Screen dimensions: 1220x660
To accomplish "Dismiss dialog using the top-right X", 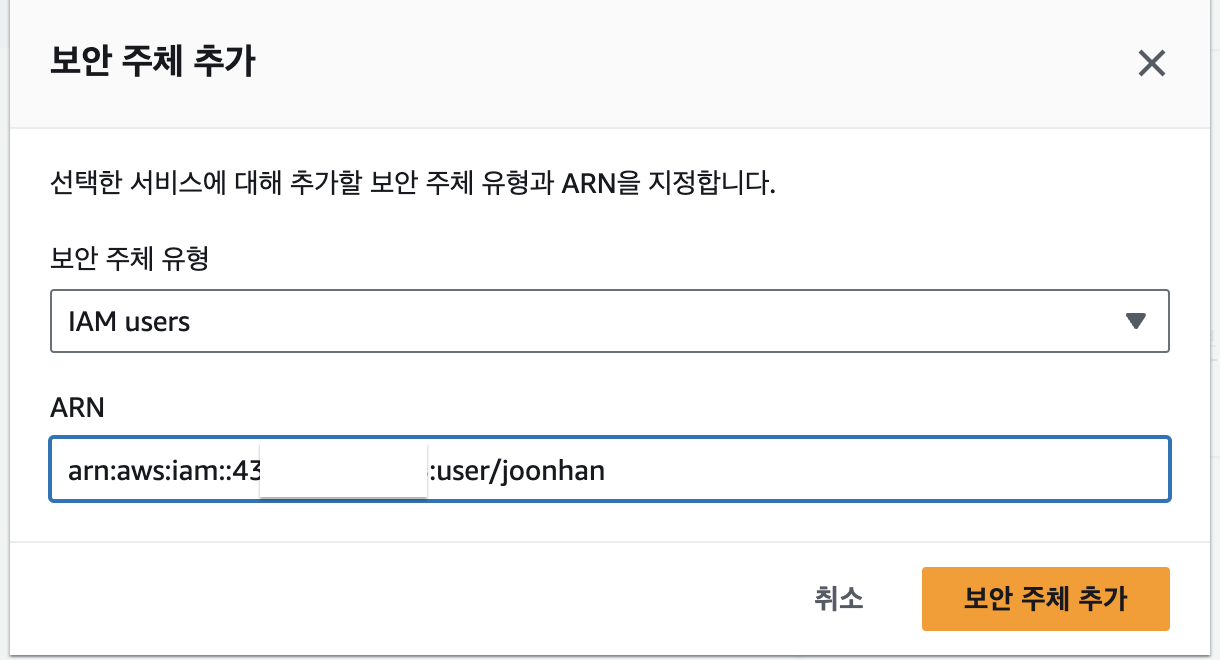I will 1152,64.
